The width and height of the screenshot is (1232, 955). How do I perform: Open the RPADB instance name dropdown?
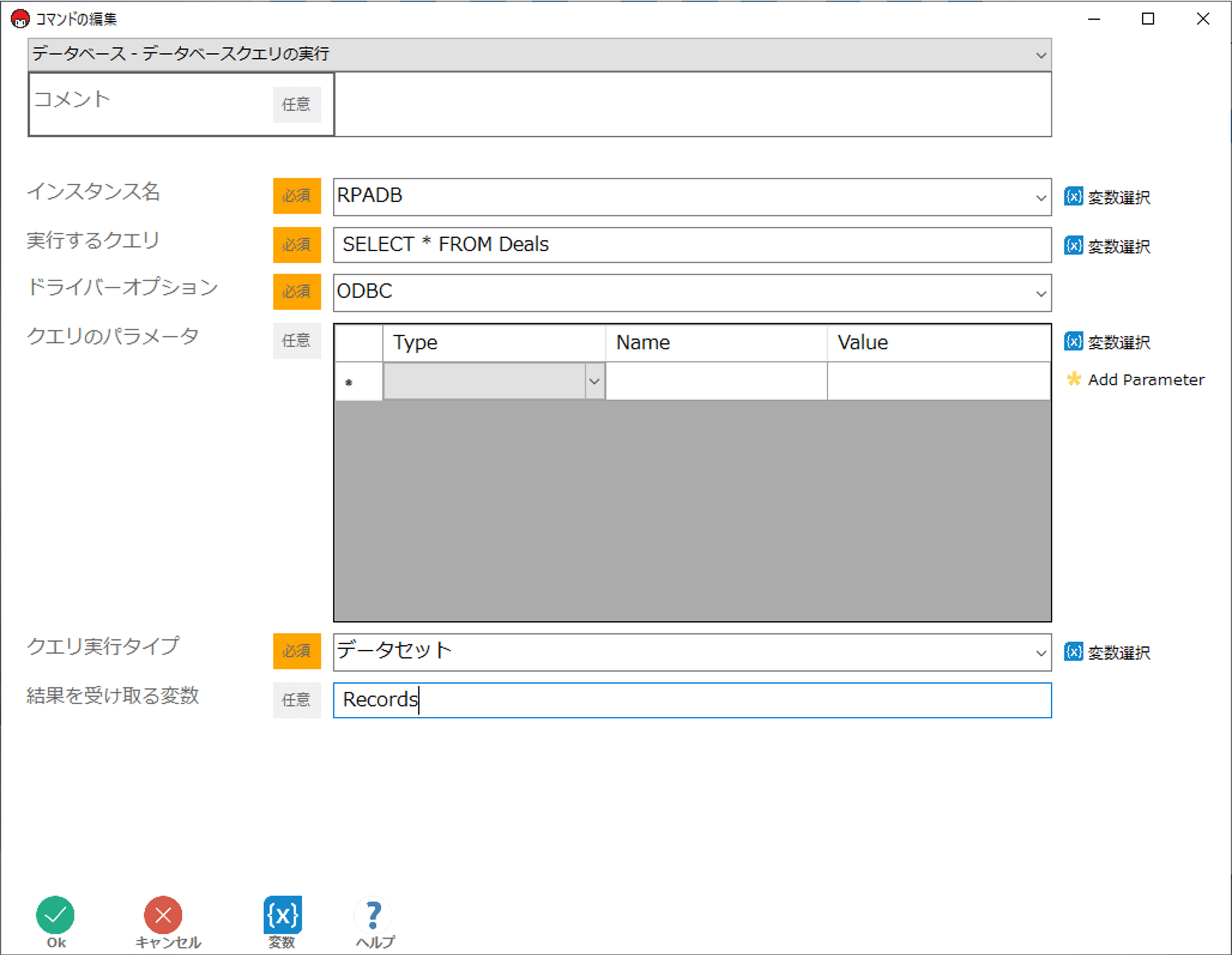(1041, 197)
